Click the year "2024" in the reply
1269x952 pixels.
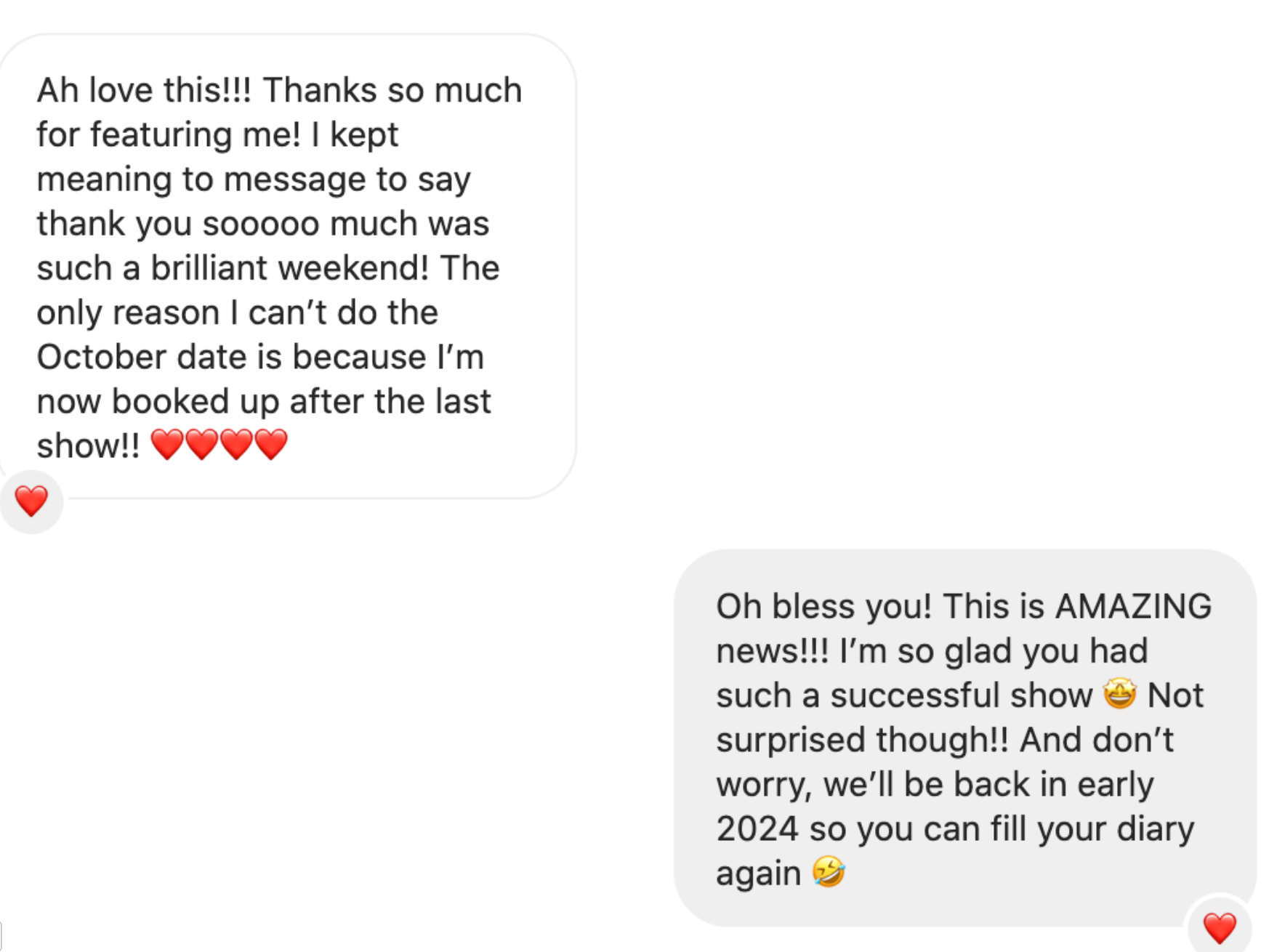pyautogui.click(x=757, y=828)
